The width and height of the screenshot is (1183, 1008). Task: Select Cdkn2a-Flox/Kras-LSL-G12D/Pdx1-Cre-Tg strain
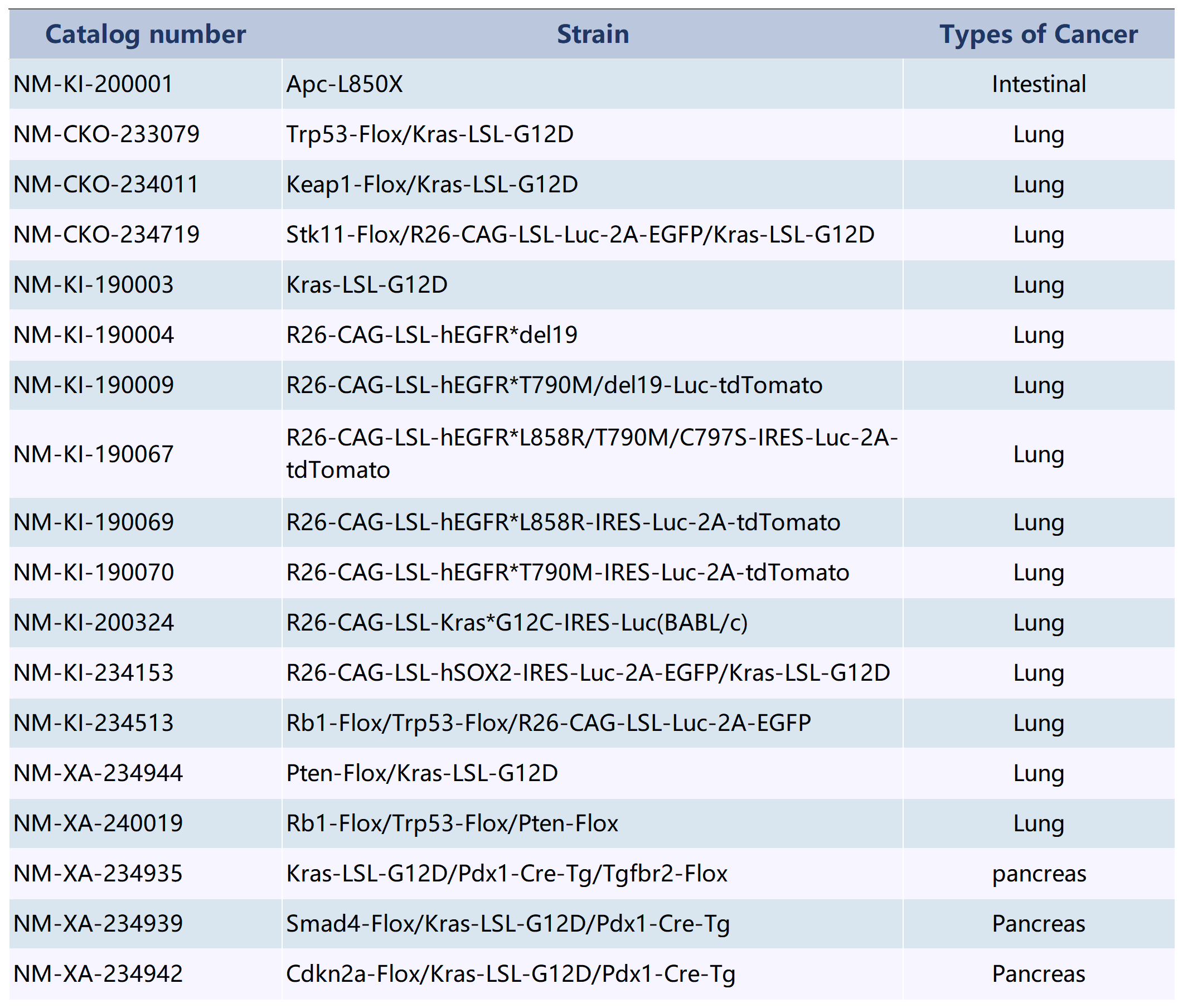pyautogui.click(x=511, y=975)
